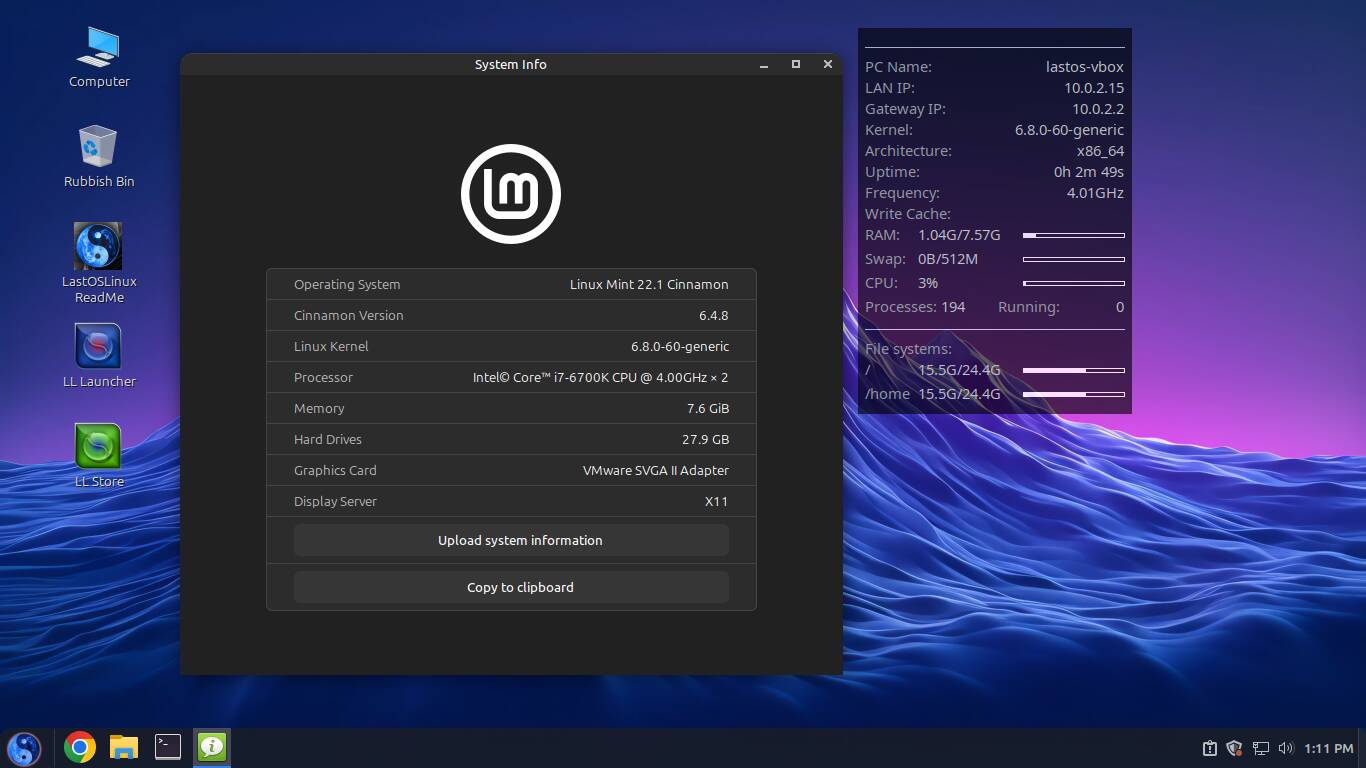Open the network connection tray icon
The image size is (1366, 768).
[1261, 748]
